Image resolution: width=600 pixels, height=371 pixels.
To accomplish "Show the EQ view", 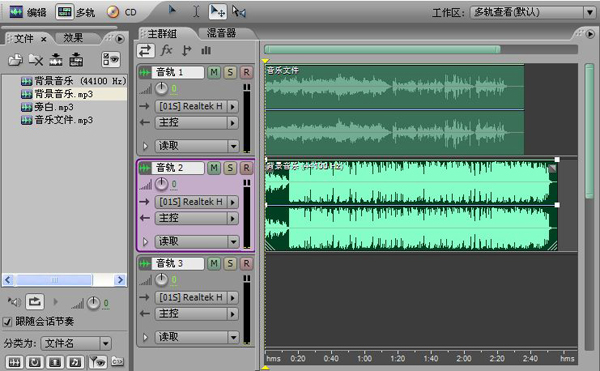I will (x=206, y=50).
